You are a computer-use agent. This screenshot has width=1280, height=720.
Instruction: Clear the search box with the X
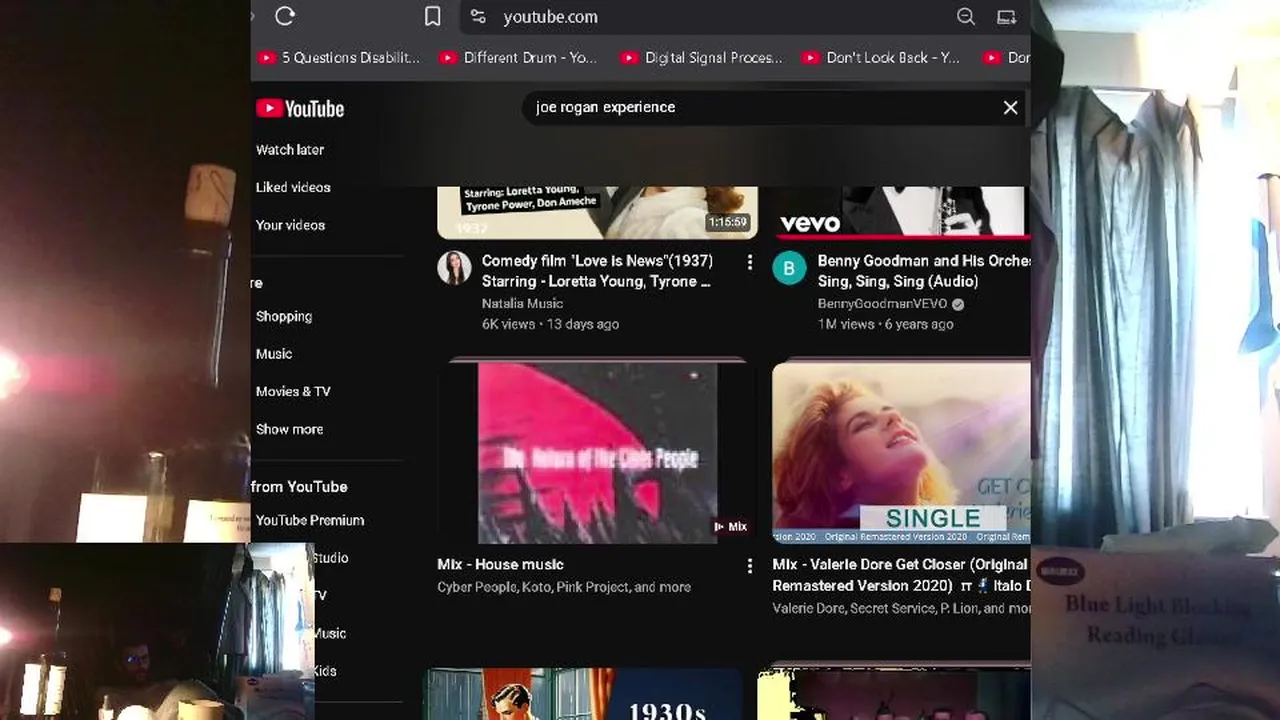coord(1010,107)
